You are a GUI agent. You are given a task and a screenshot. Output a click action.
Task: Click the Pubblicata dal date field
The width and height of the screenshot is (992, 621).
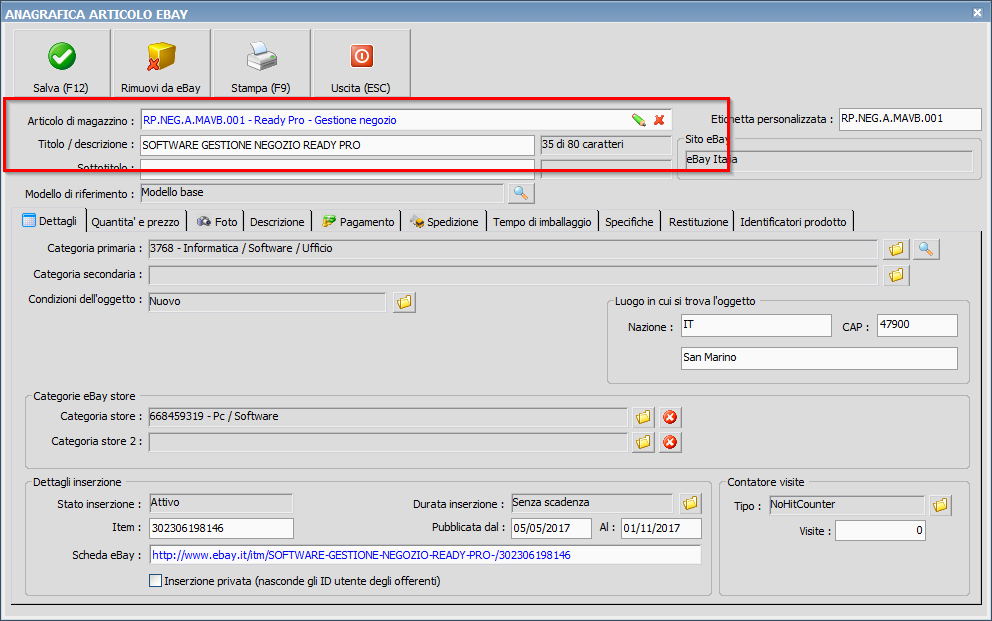551,528
